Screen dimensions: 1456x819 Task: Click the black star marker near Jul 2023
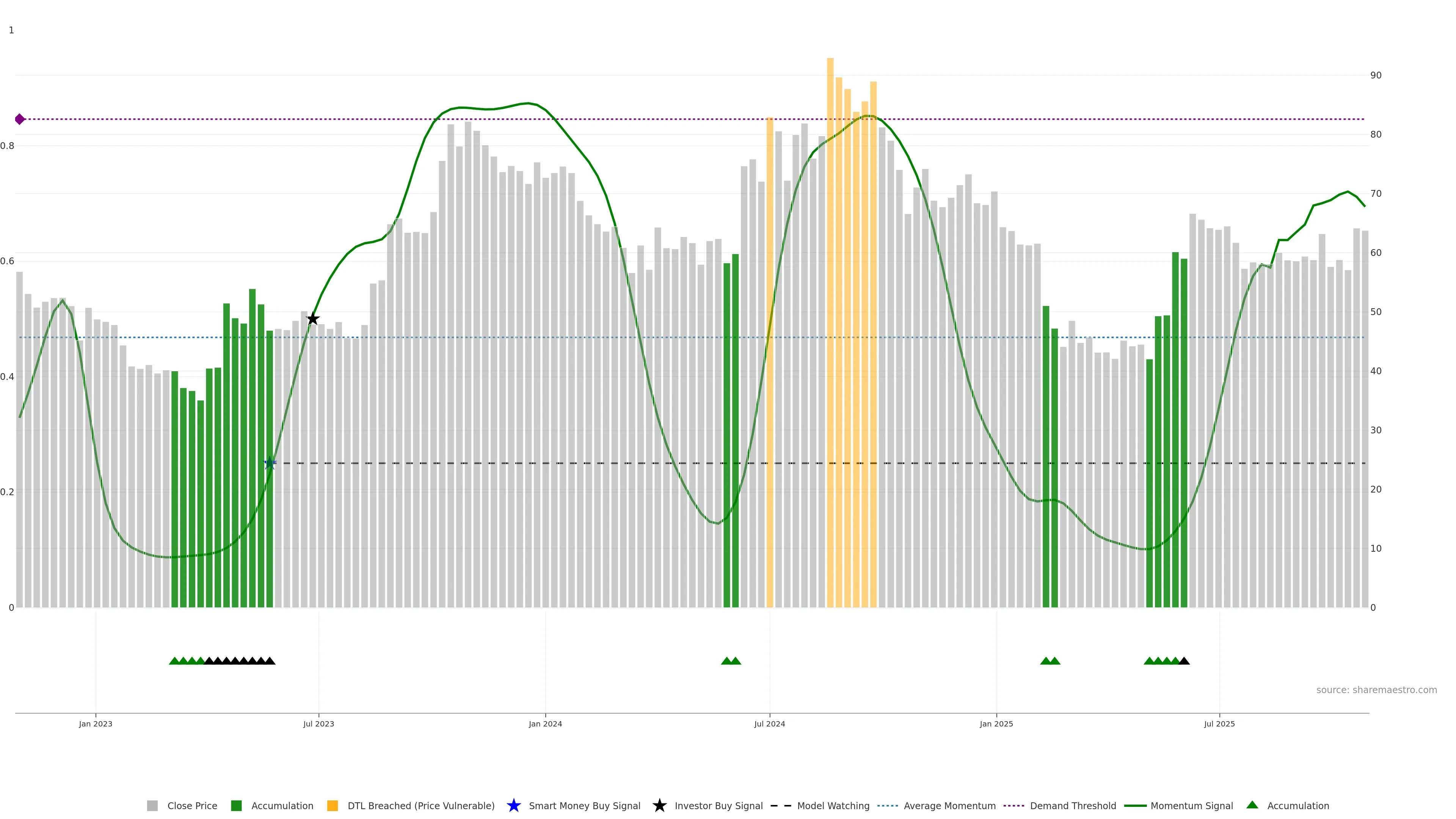point(312,319)
